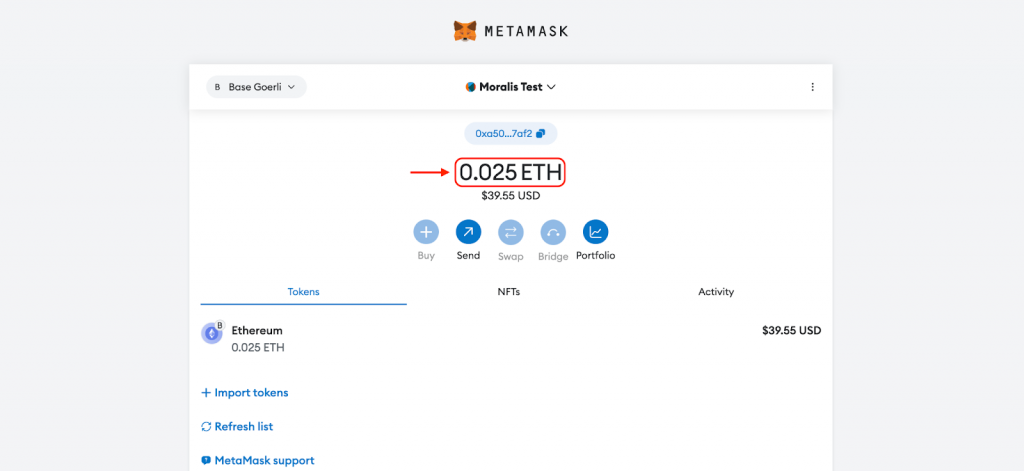Click the $39.55 USD token value

tap(792, 331)
